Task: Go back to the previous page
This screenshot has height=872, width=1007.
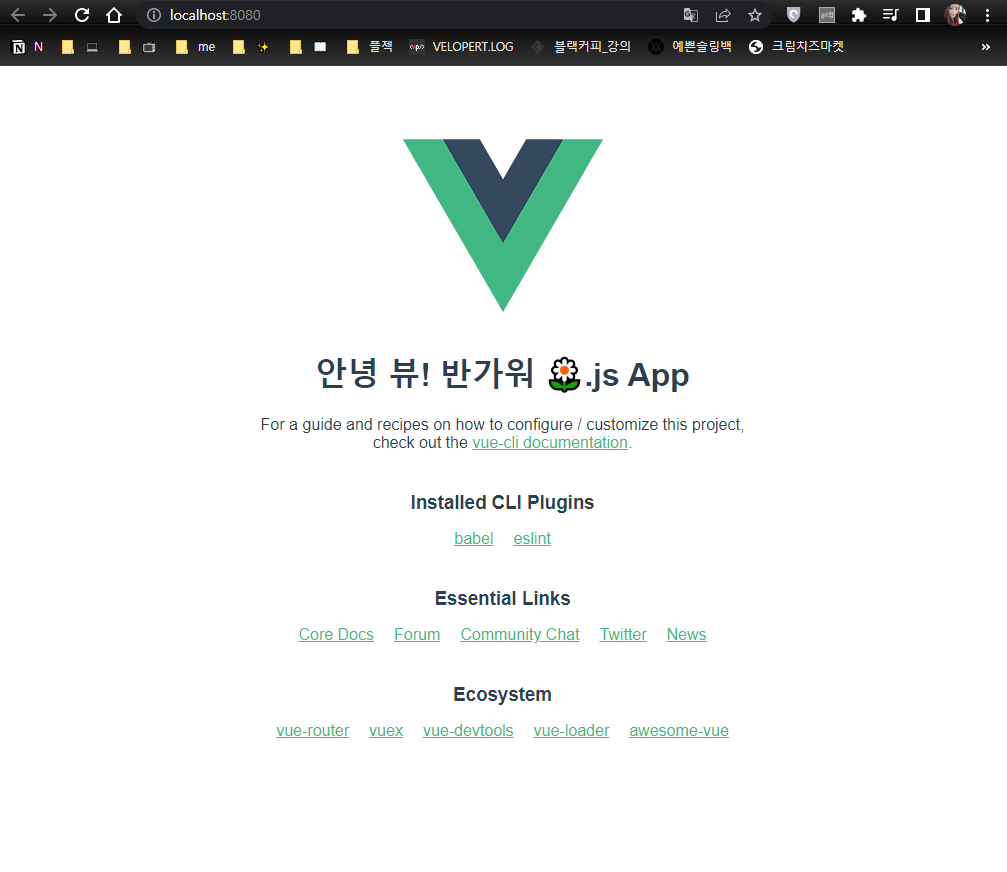Action: (x=19, y=15)
